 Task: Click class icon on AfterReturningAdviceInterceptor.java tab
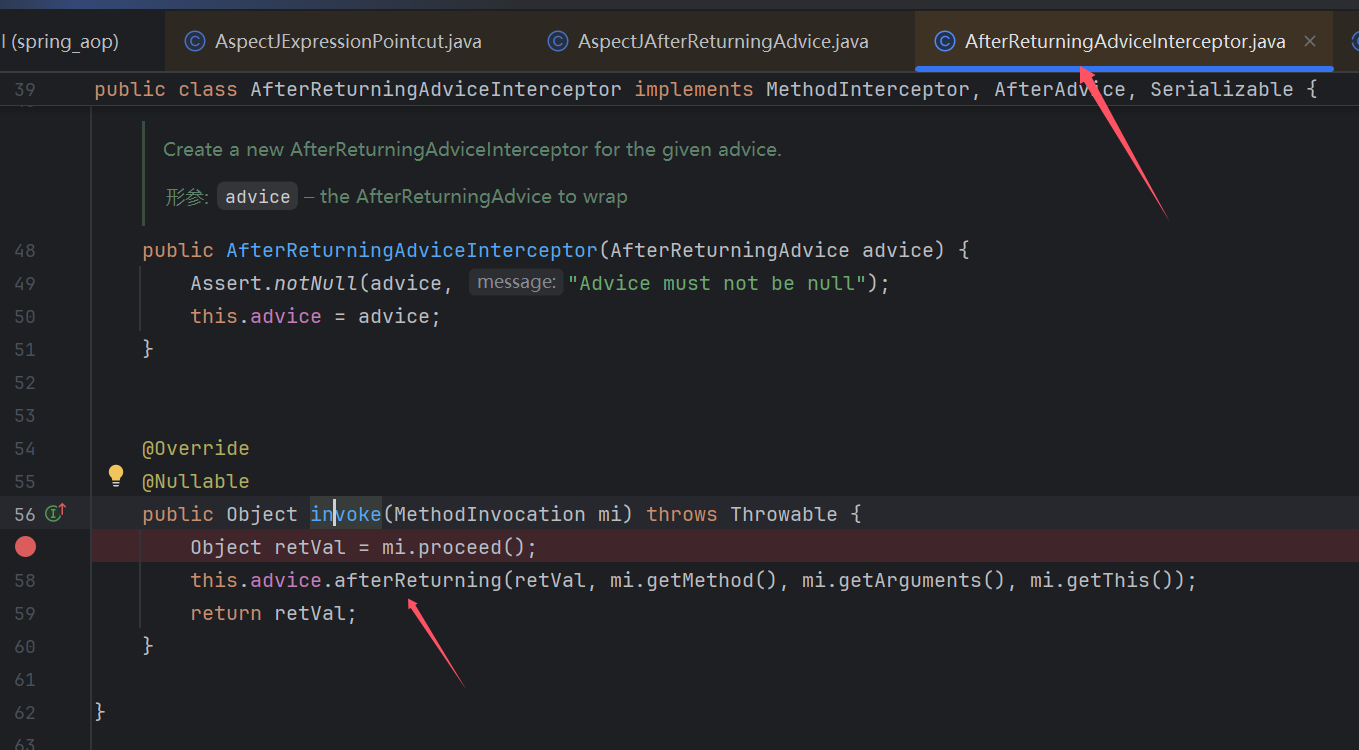(944, 41)
